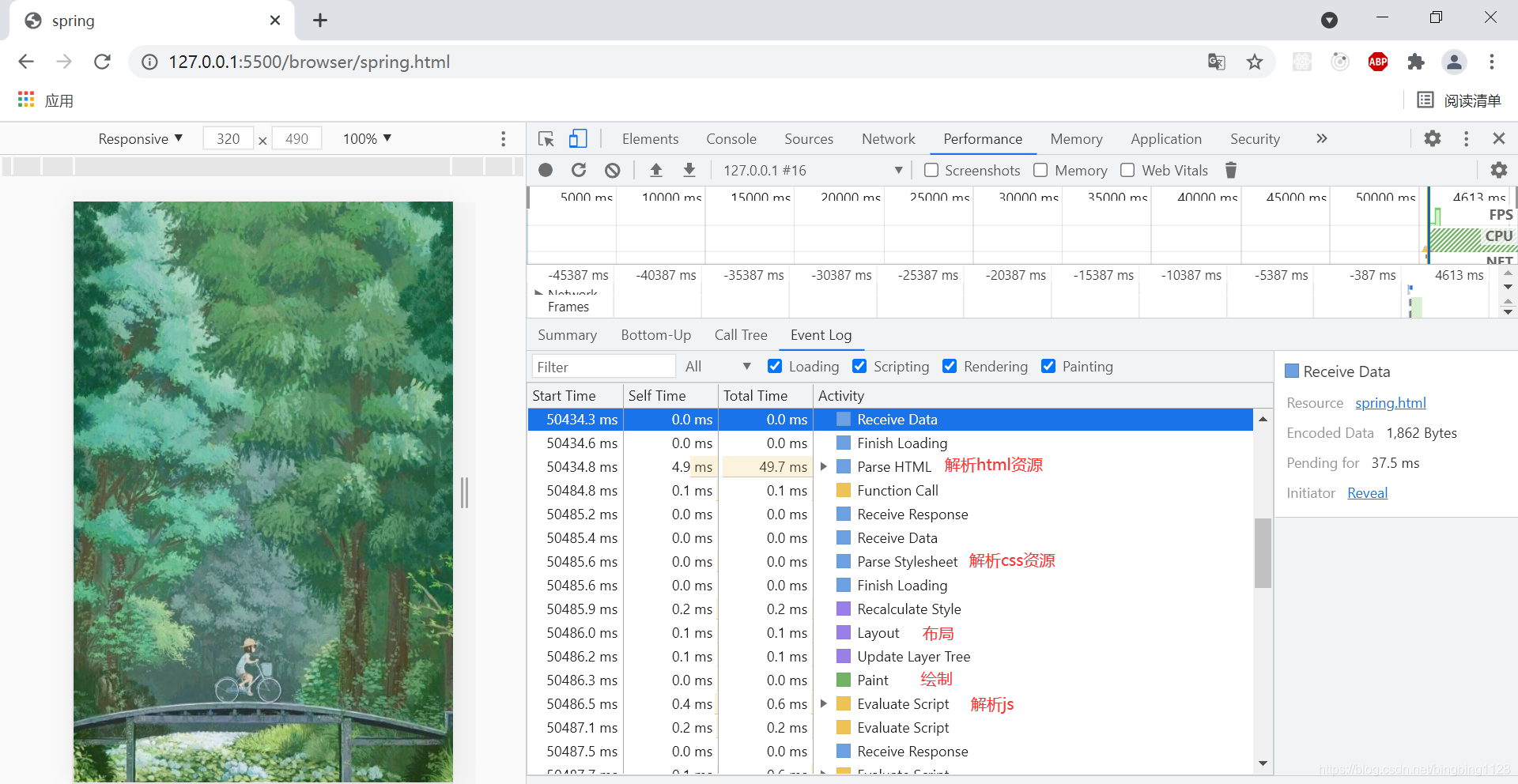Screen dimensions: 1518x784
Task: Switch to the Application tab
Action: (1166, 139)
